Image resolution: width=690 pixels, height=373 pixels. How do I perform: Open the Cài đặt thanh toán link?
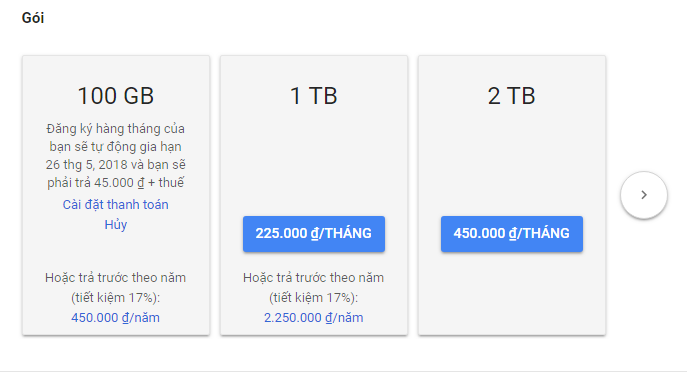pos(115,205)
